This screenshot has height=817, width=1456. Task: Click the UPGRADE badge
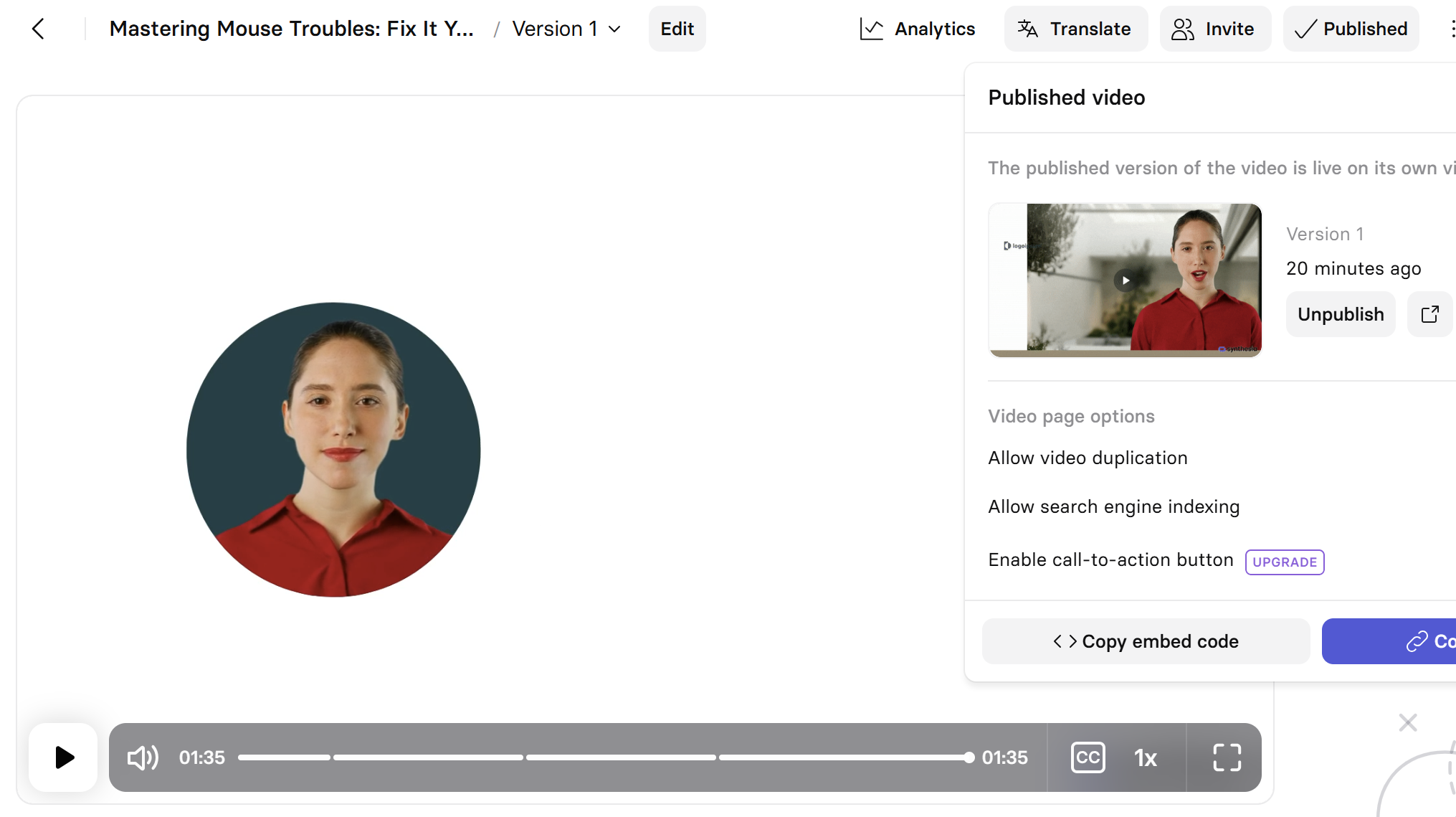pyautogui.click(x=1284, y=562)
